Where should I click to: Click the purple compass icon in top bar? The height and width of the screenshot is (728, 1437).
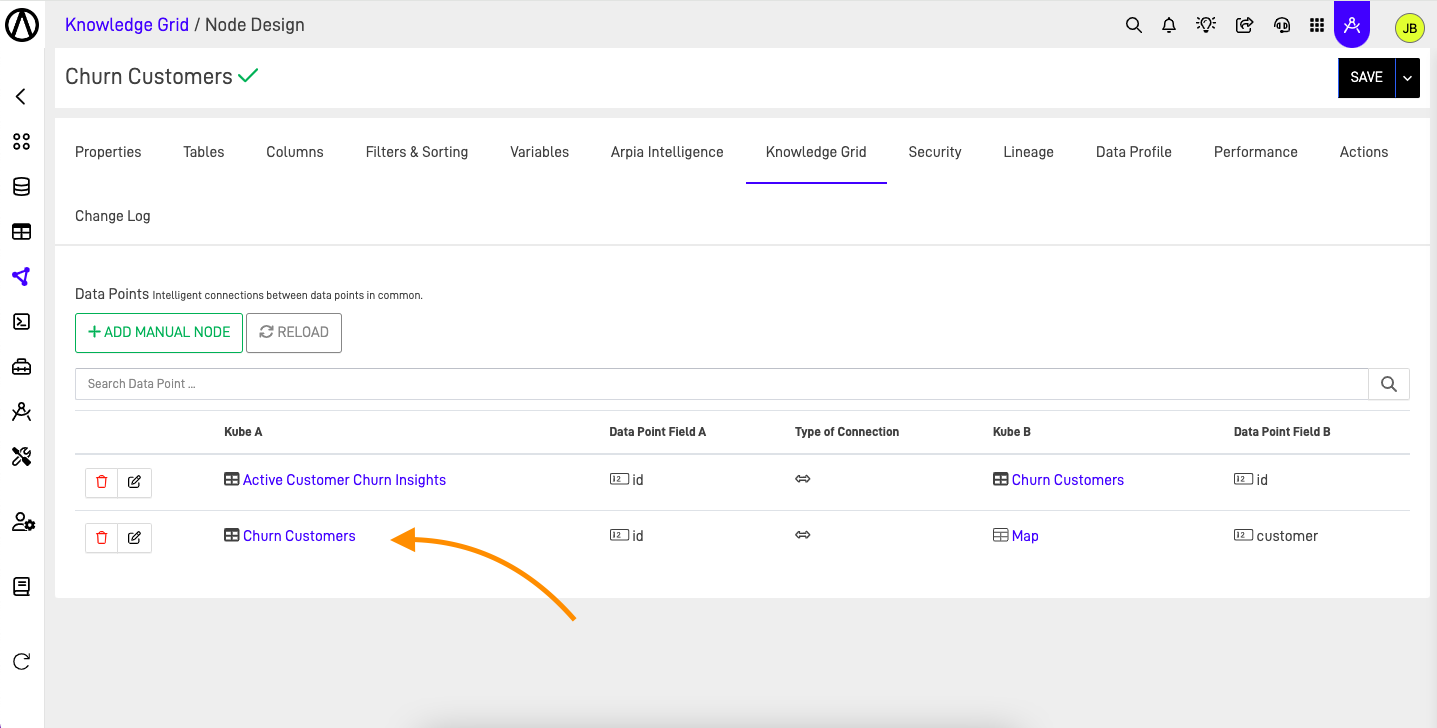1352,24
